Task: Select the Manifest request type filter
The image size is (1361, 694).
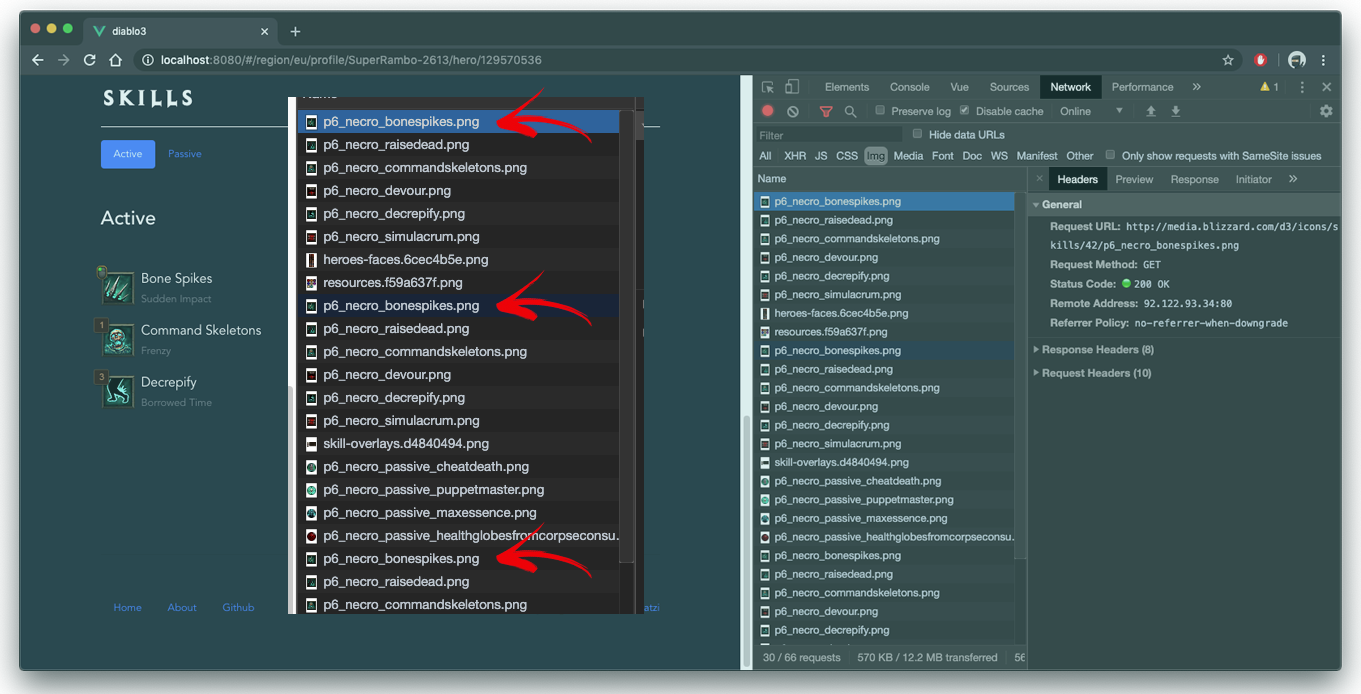Action: click(1037, 156)
